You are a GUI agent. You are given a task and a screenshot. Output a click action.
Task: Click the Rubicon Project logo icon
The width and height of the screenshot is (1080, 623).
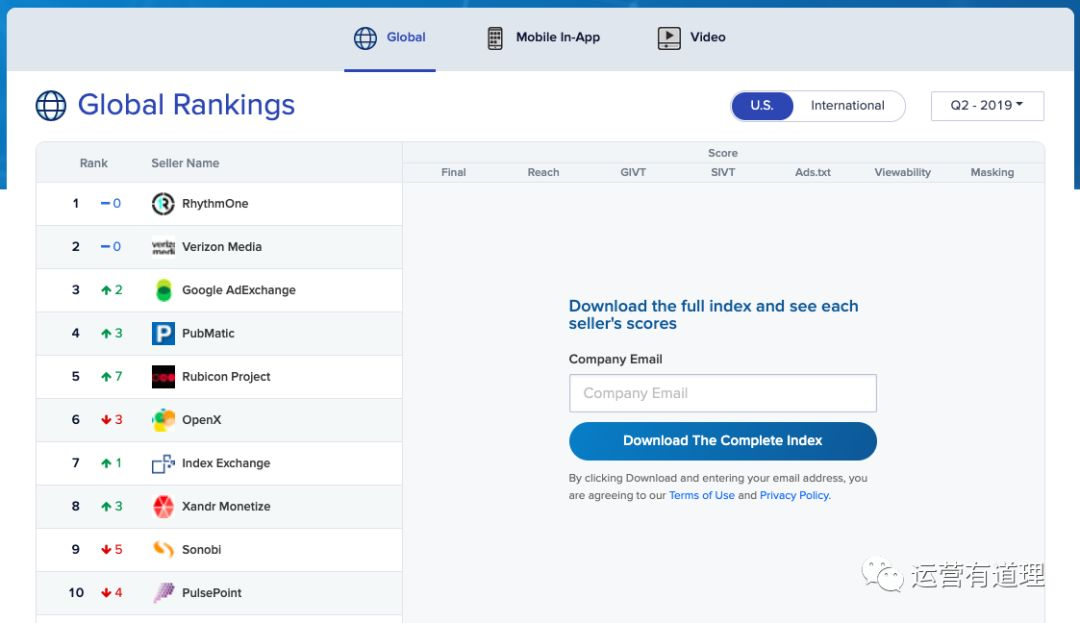coord(163,377)
